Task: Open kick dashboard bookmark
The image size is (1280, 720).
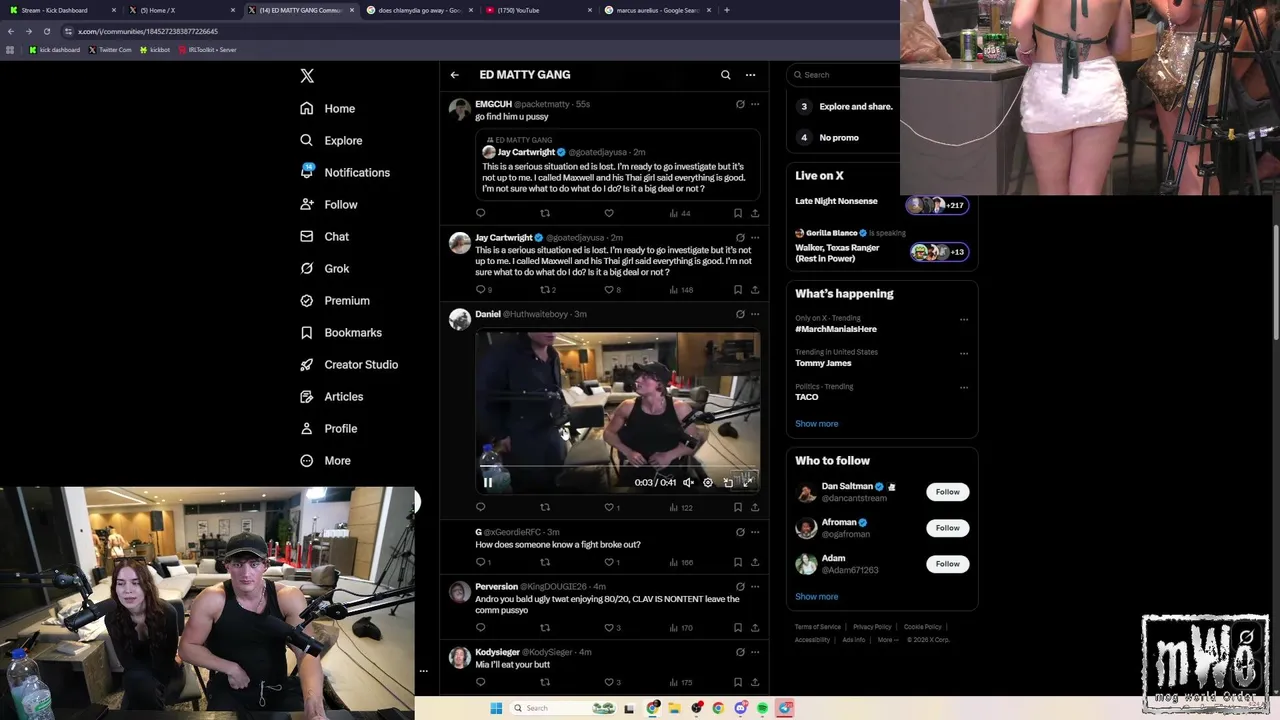Action: tap(54, 49)
